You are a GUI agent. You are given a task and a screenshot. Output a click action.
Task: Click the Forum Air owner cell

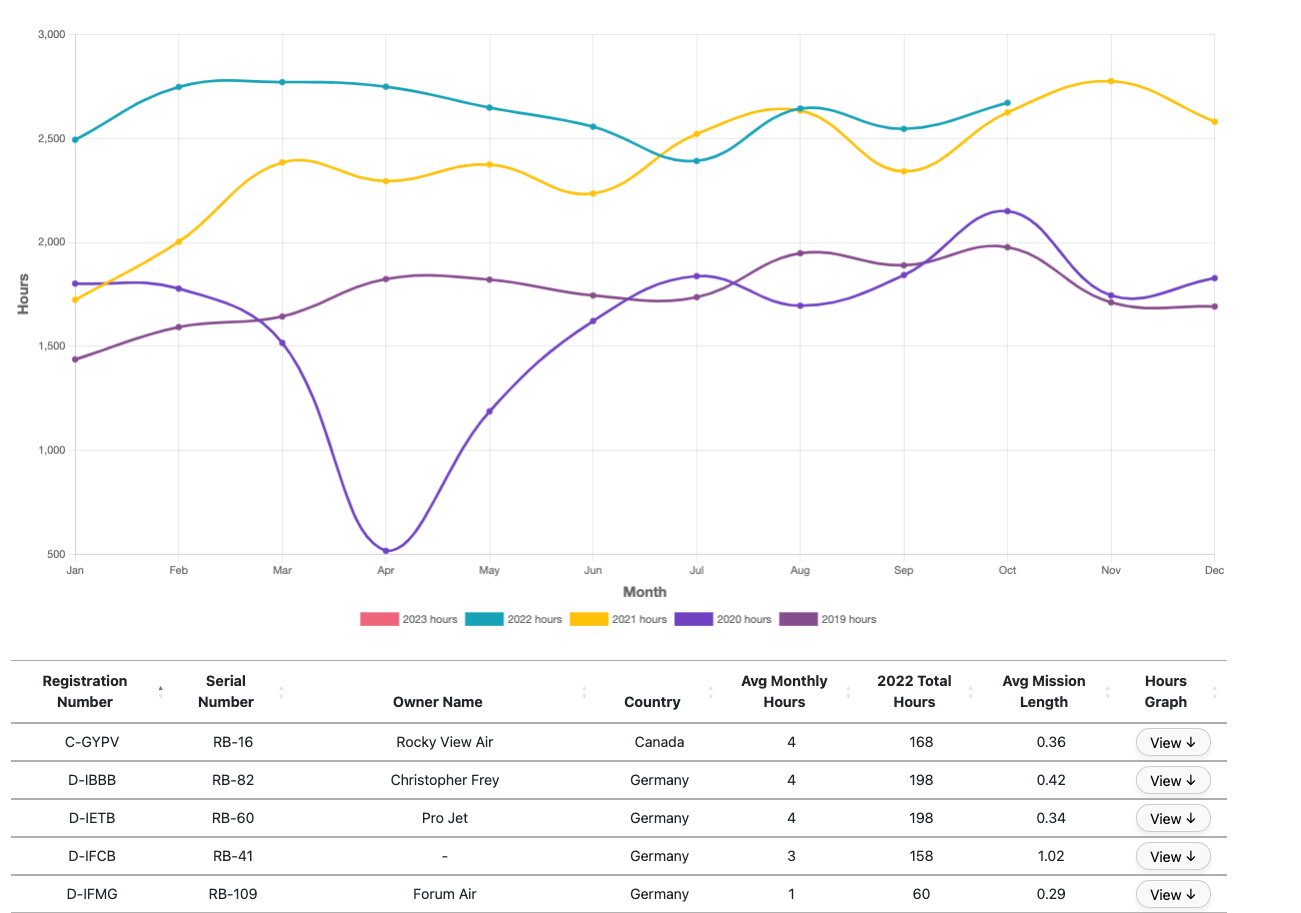(x=445, y=894)
